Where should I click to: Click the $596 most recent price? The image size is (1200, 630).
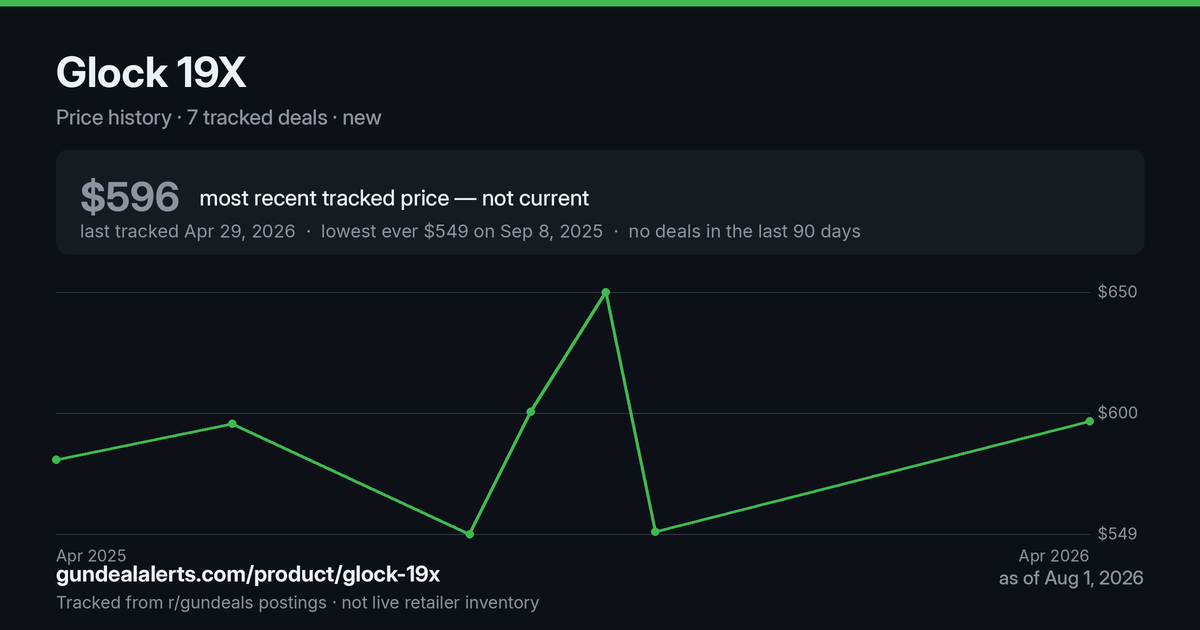click(x=130, y=197)
